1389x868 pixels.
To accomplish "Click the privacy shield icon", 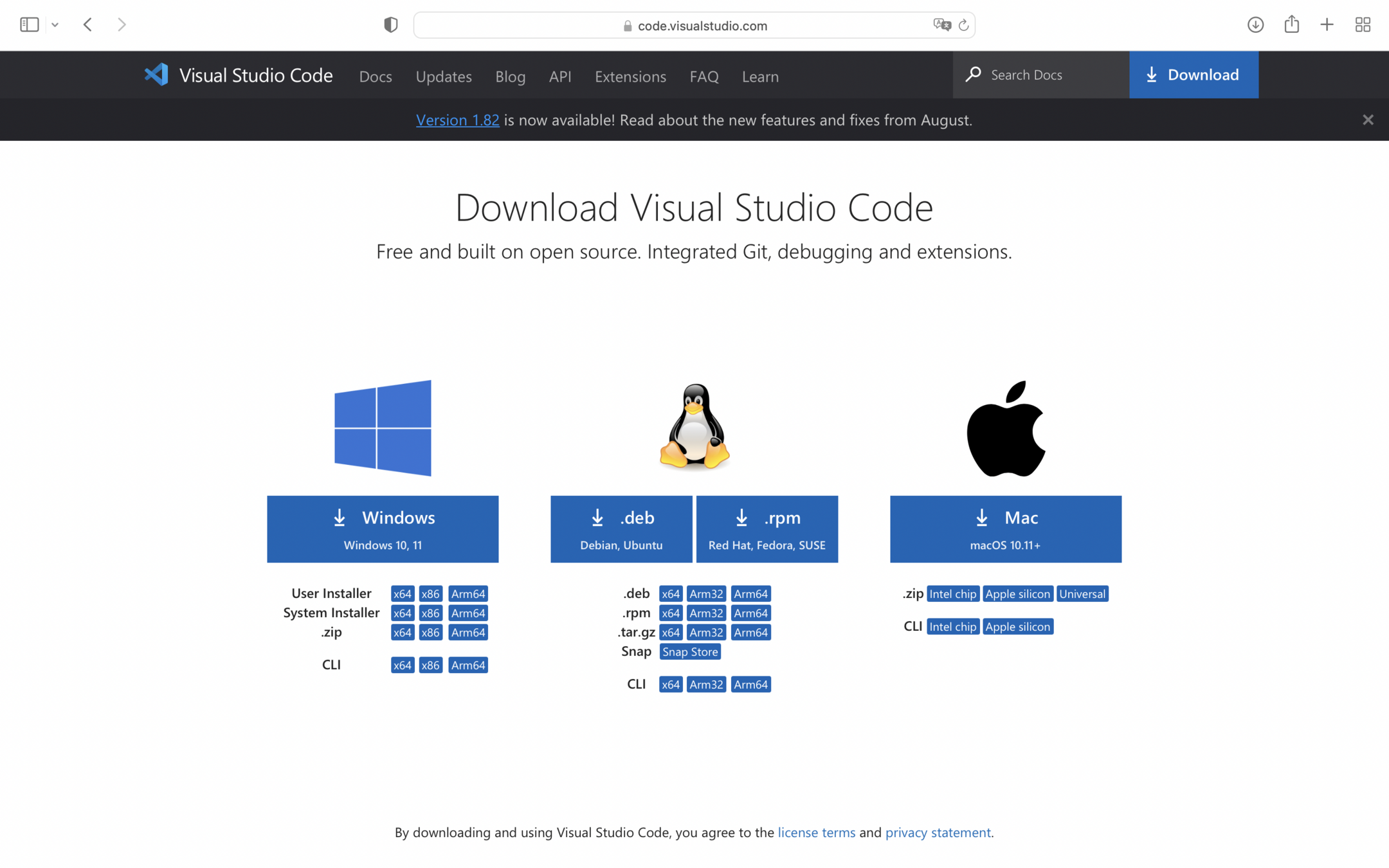I will click(x=390, y=24).
